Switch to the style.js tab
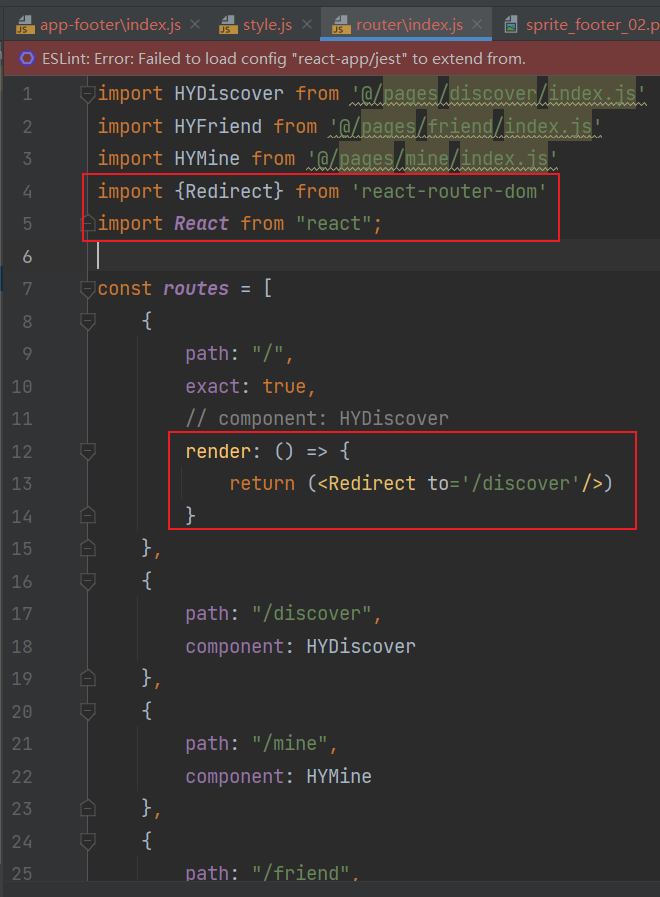Viewport: 660px width, 897px height. [267, 25]
